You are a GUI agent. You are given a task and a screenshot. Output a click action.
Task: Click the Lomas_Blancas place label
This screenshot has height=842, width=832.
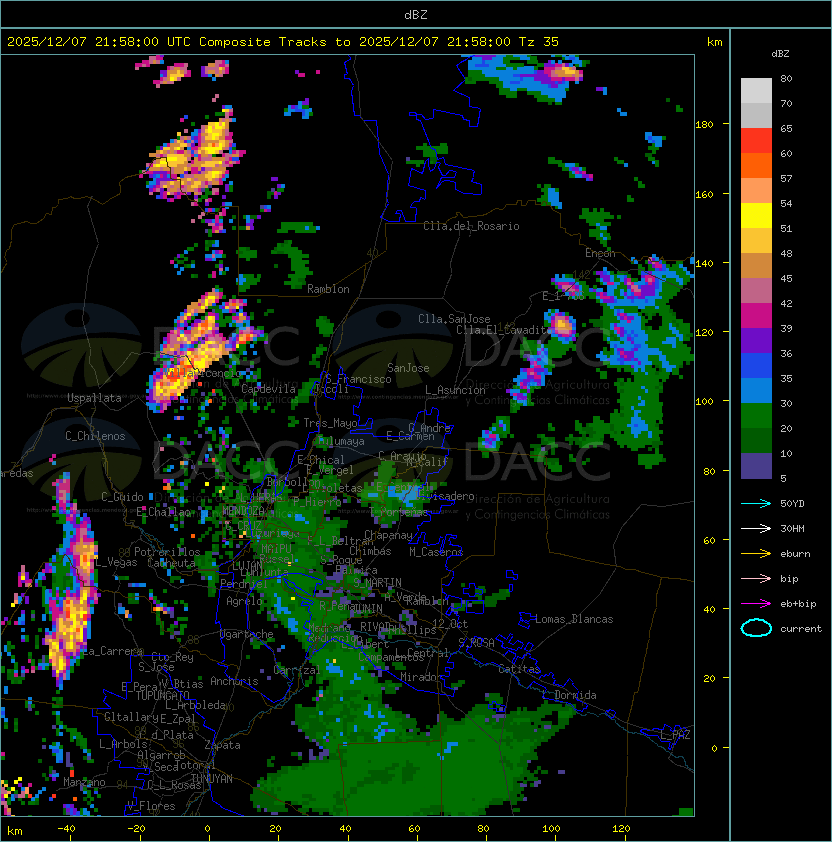pyautogui.click(x=574, y=619)
